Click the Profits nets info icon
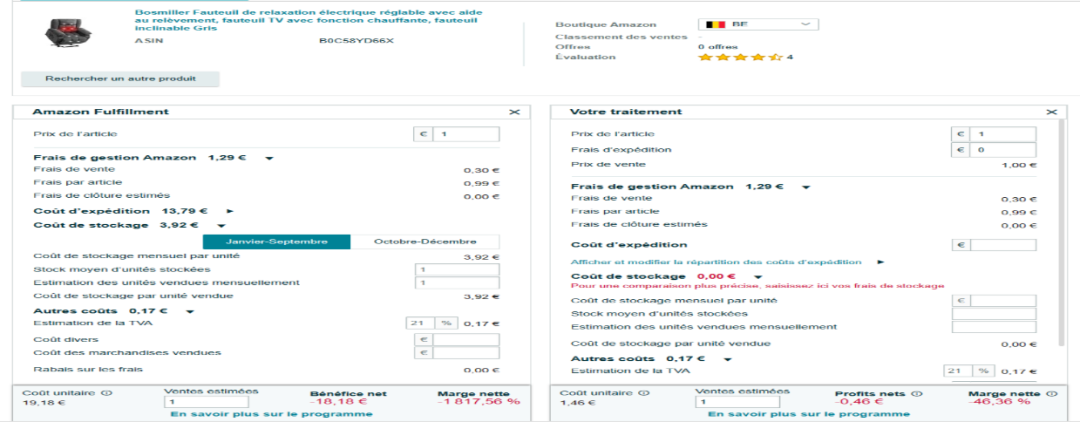 coord(917,394)
